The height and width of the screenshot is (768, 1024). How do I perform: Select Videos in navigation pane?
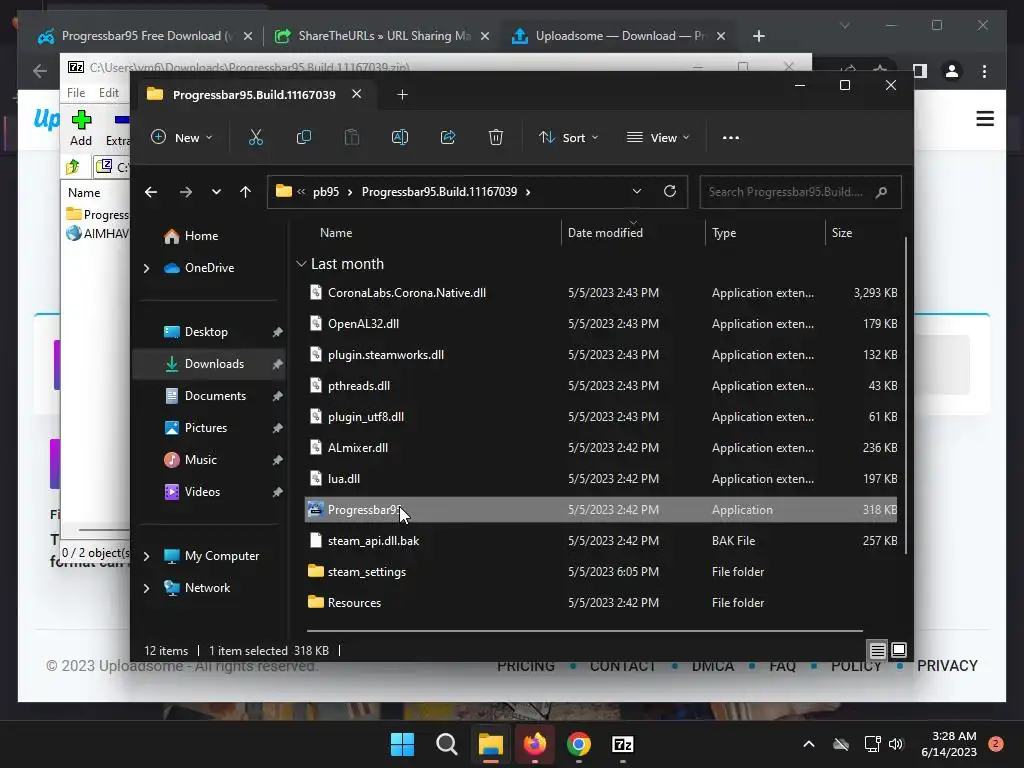pyautogui.click(x=202, y=492)
